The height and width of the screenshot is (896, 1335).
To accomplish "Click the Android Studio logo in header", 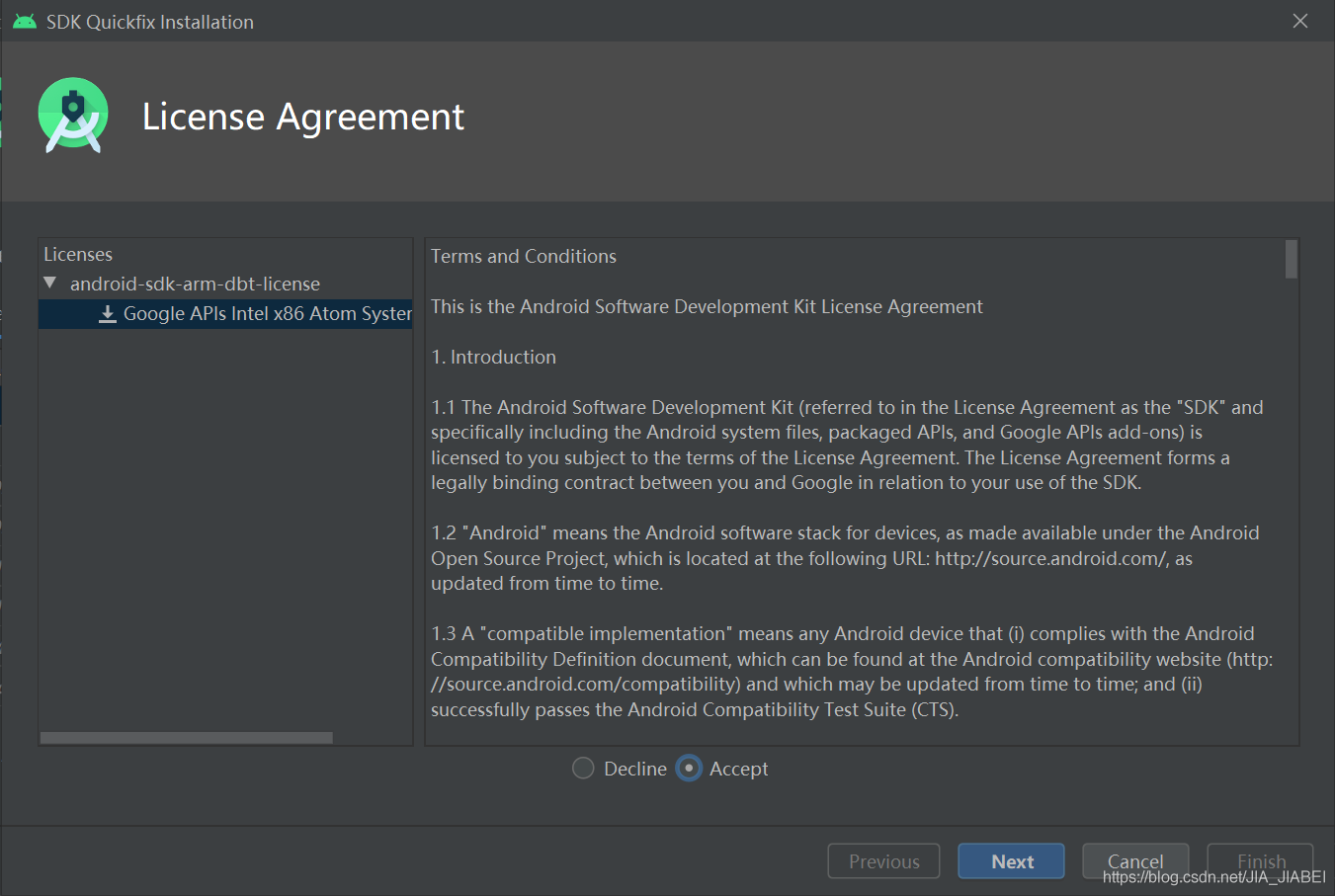I will [73, 116].
